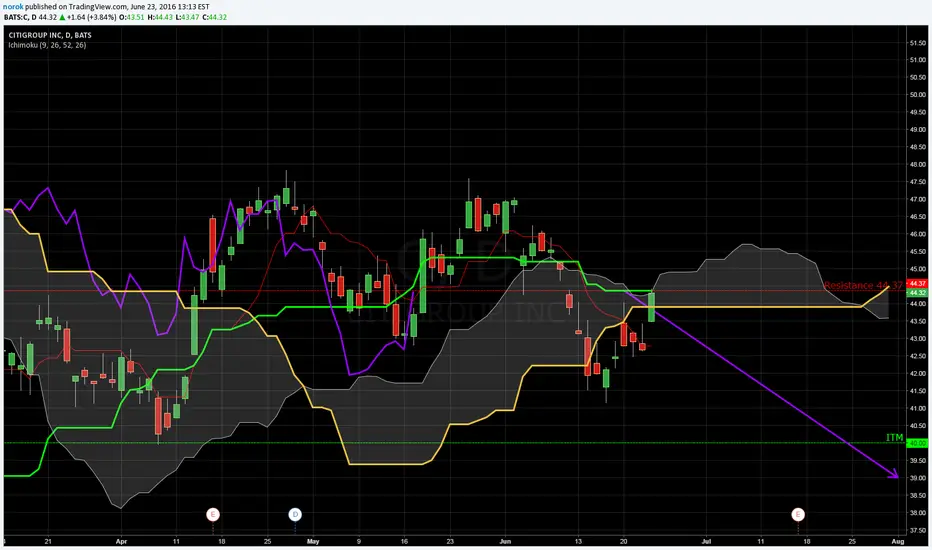Click the '41.00' price axis label
The height and width of the screenshot is (550, 932).
(x=918, y=408)
